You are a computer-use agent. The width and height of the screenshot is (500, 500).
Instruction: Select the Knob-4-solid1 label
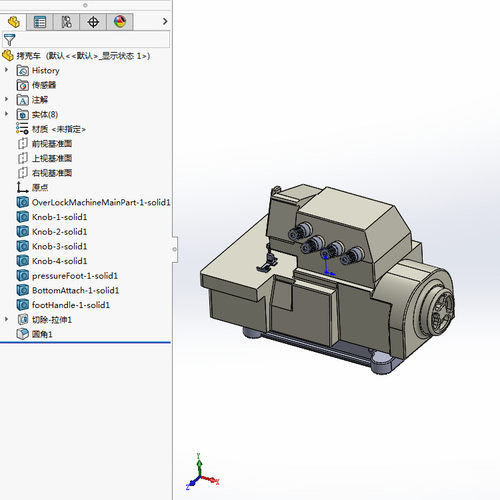point(59,261)
